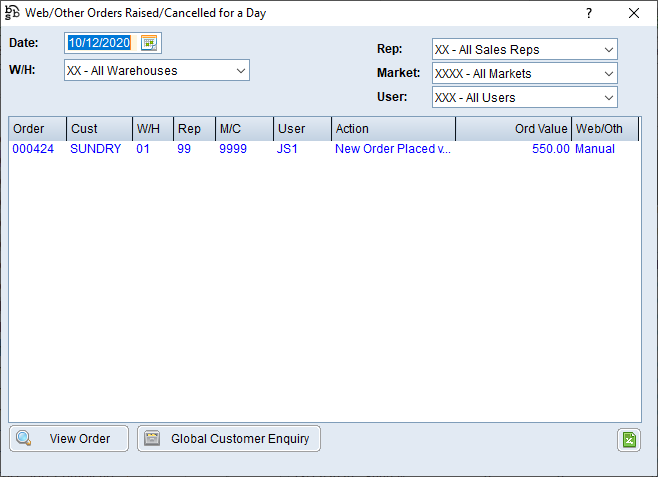
Task: Click the application icon in title bar
Action: click(x=13, y=13)
